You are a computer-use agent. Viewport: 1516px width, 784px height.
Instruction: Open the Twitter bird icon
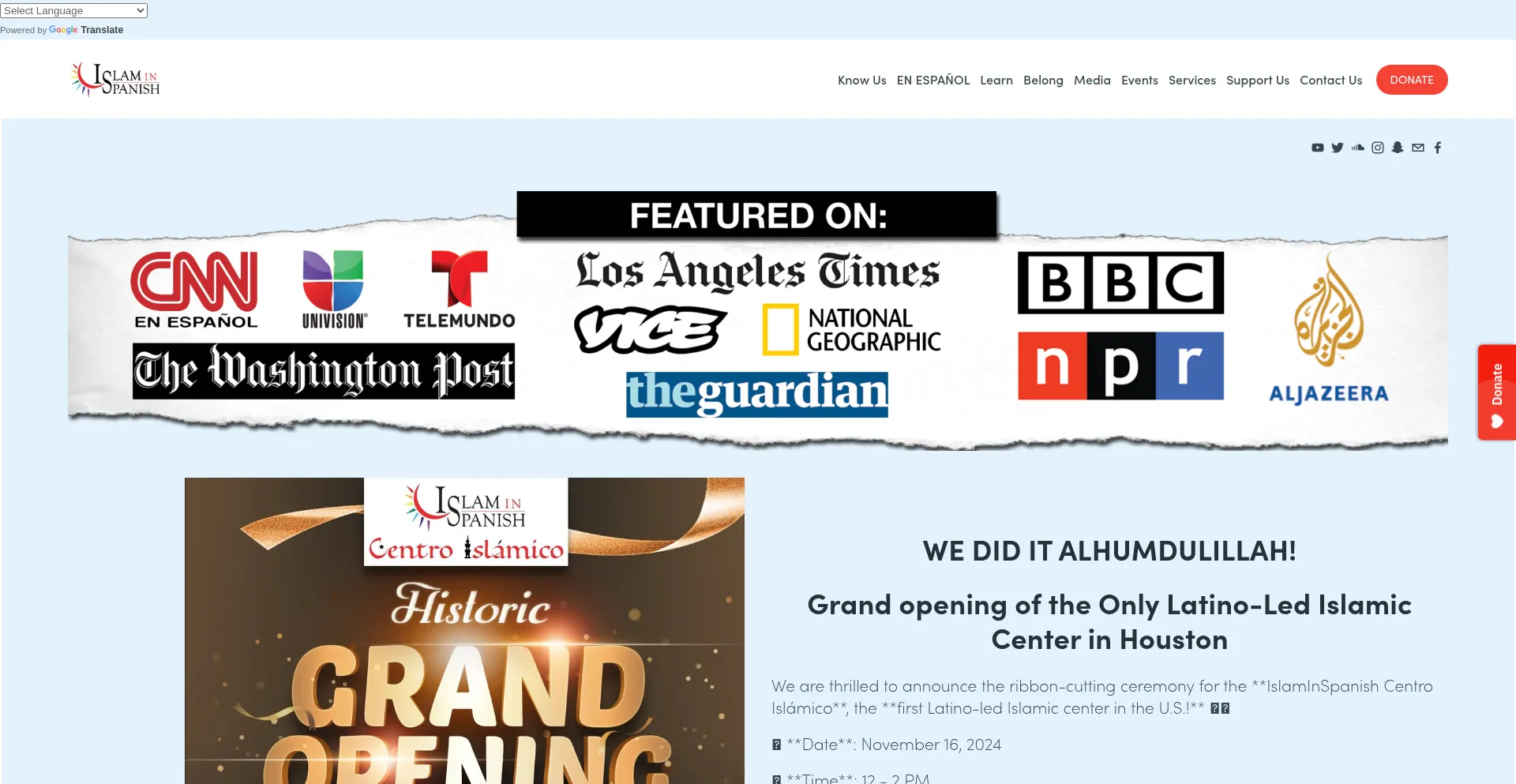tap(1338, 148)
